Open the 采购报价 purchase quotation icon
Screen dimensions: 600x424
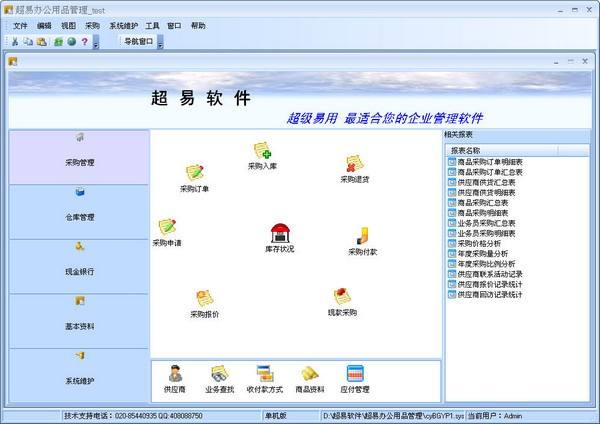coord(204,298)
